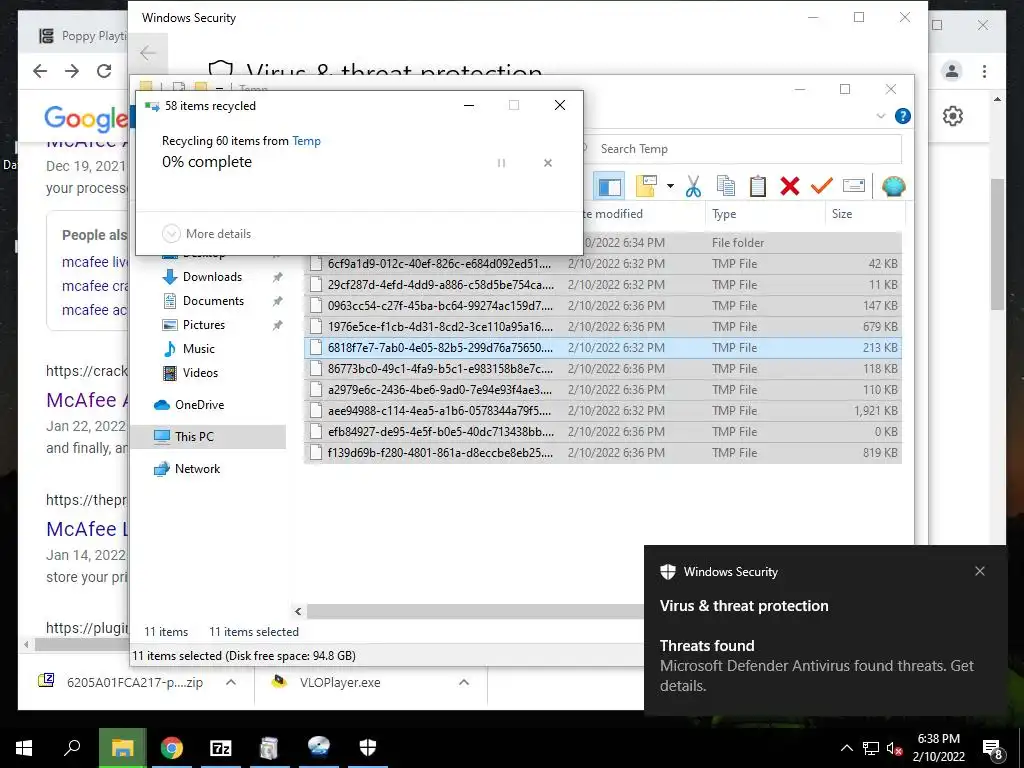
Task: Go forward in Chrome browser
Action: click(x=72, y=71)
